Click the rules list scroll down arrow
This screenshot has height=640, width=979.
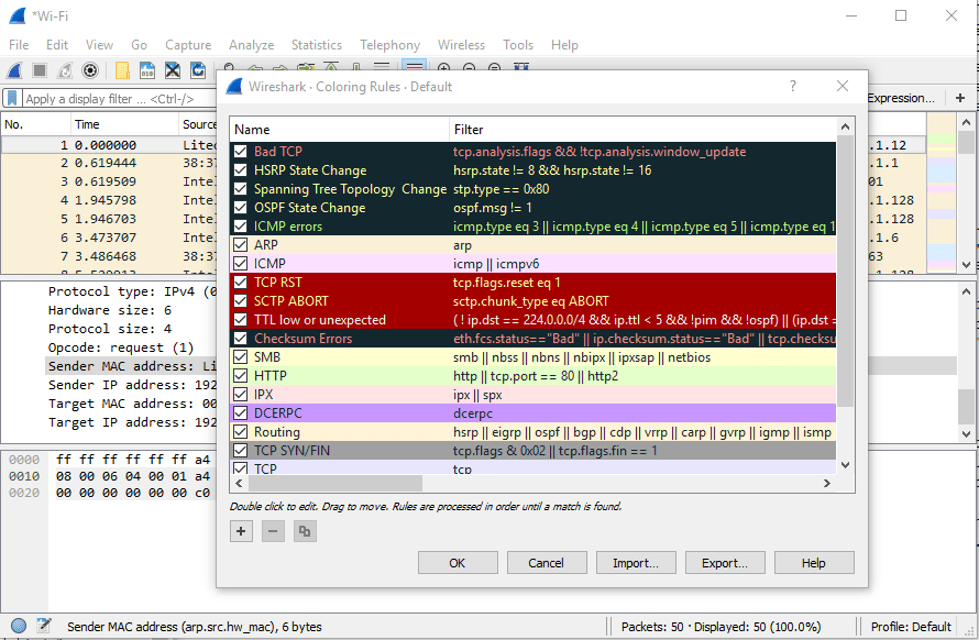(x=845, y=464)
